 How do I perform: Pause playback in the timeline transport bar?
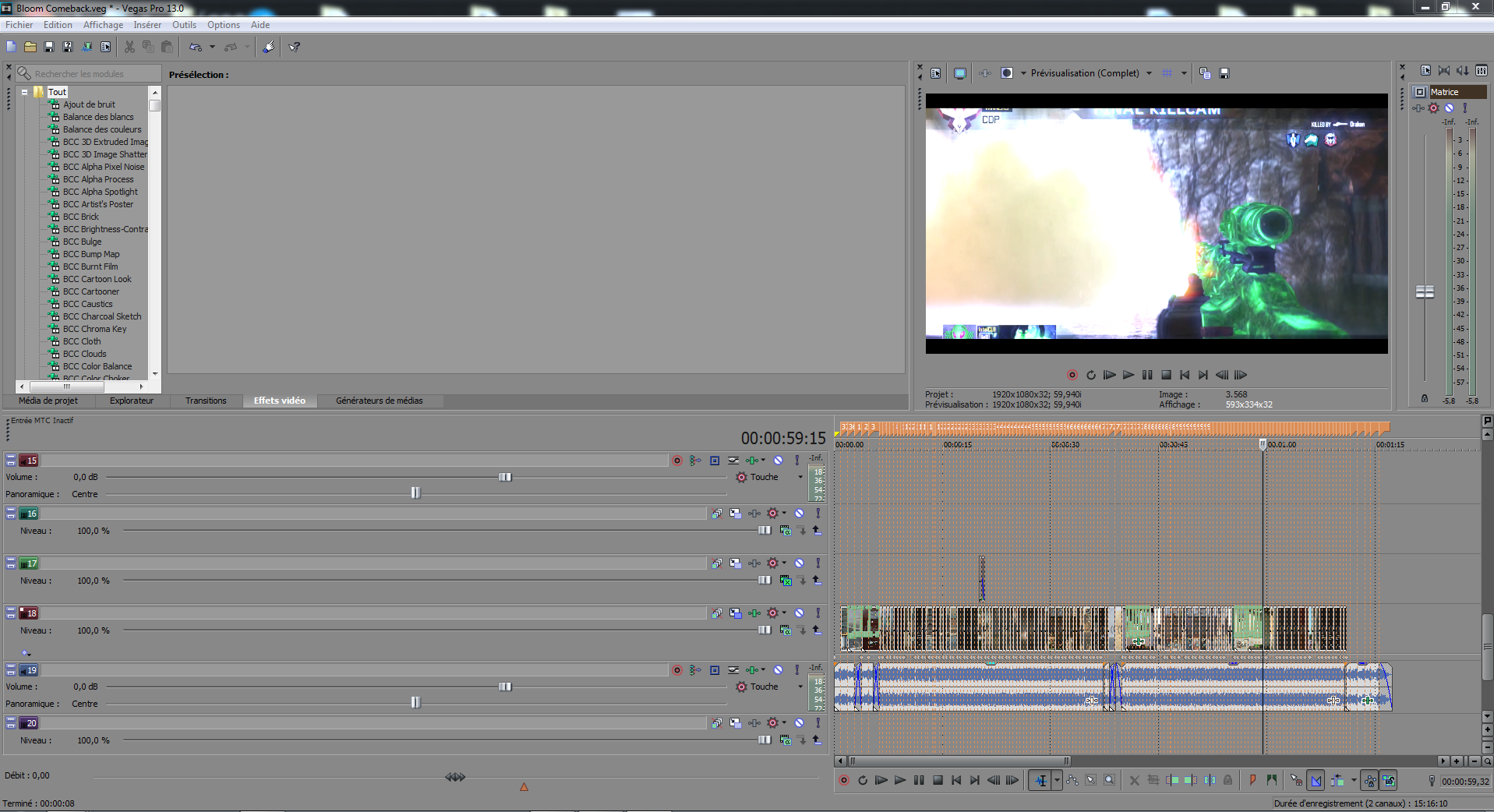tap(919, 780)
